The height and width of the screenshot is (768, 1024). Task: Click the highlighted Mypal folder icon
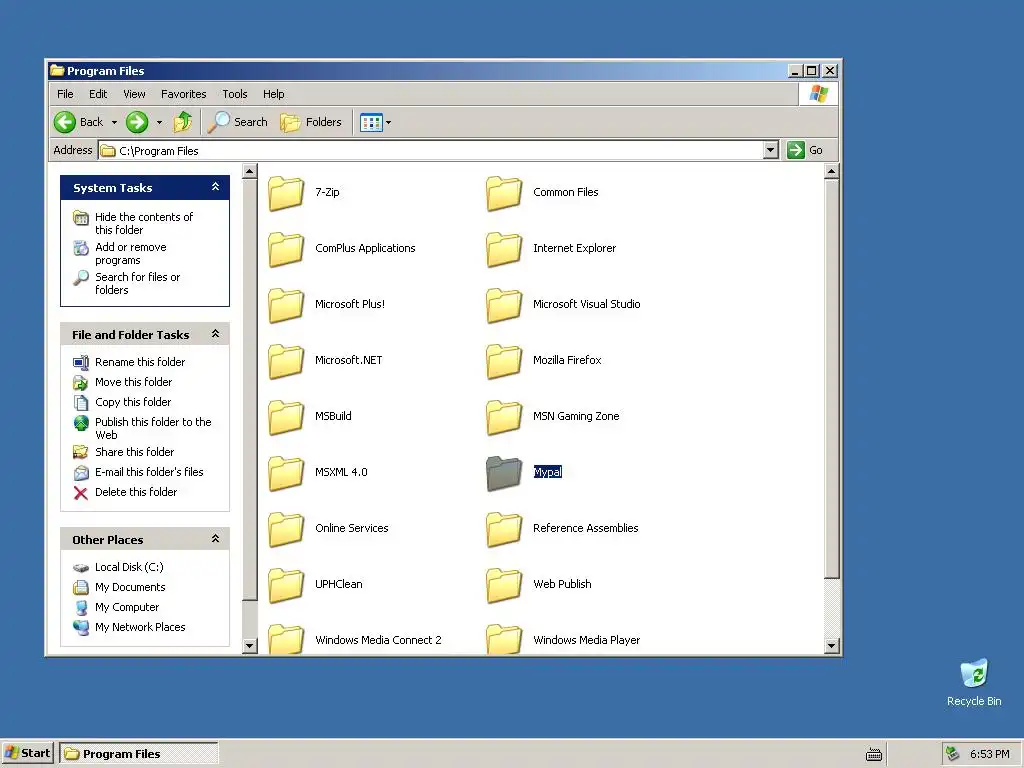[x=504, y=473]
